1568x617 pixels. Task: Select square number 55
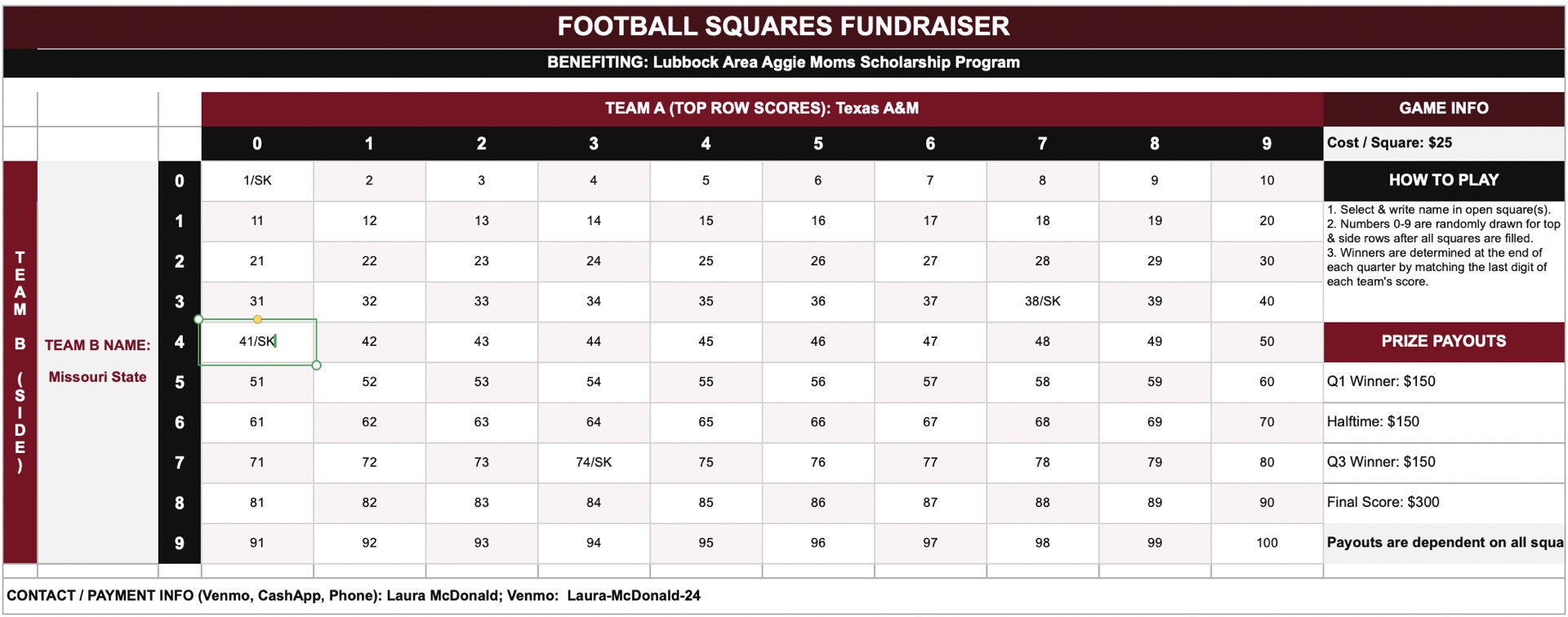pyautogui.click(x=706, y=382)
